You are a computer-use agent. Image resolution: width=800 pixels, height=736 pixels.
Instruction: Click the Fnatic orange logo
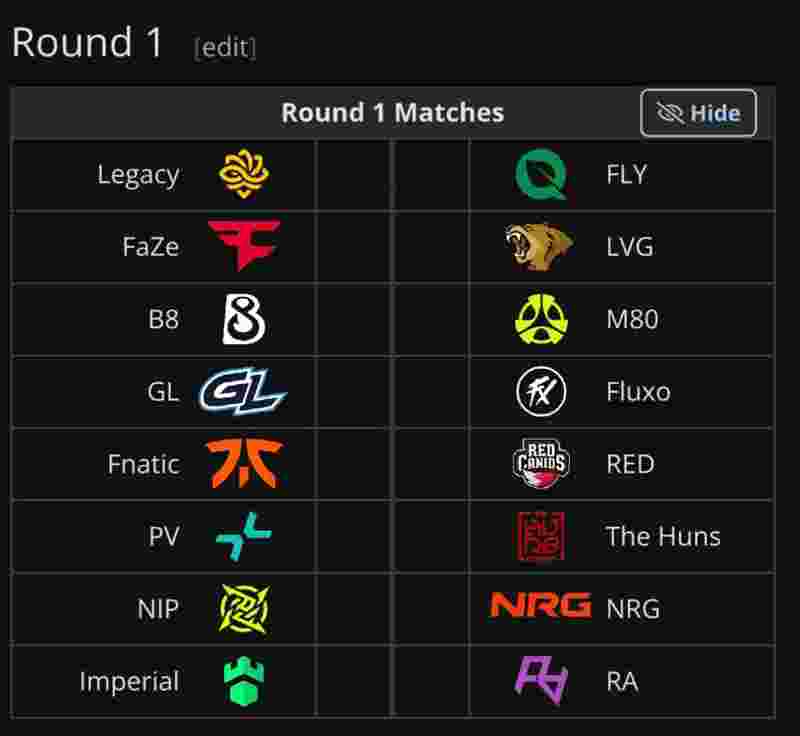pos(244,464)
